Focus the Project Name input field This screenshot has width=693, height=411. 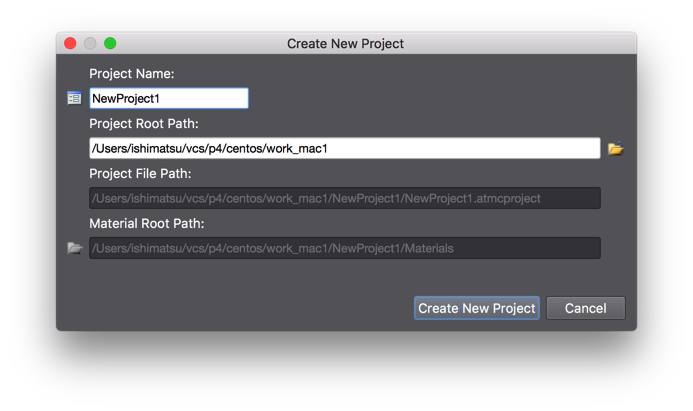pyautogui.click(x=169, y=98)
